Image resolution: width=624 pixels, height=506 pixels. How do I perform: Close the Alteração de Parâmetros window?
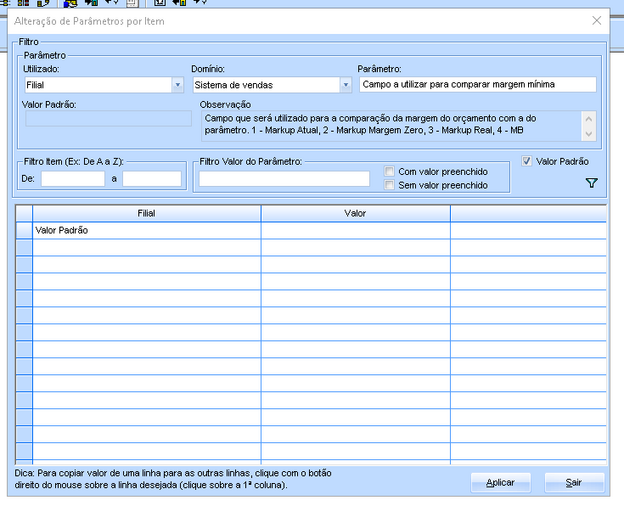(597, 20)
